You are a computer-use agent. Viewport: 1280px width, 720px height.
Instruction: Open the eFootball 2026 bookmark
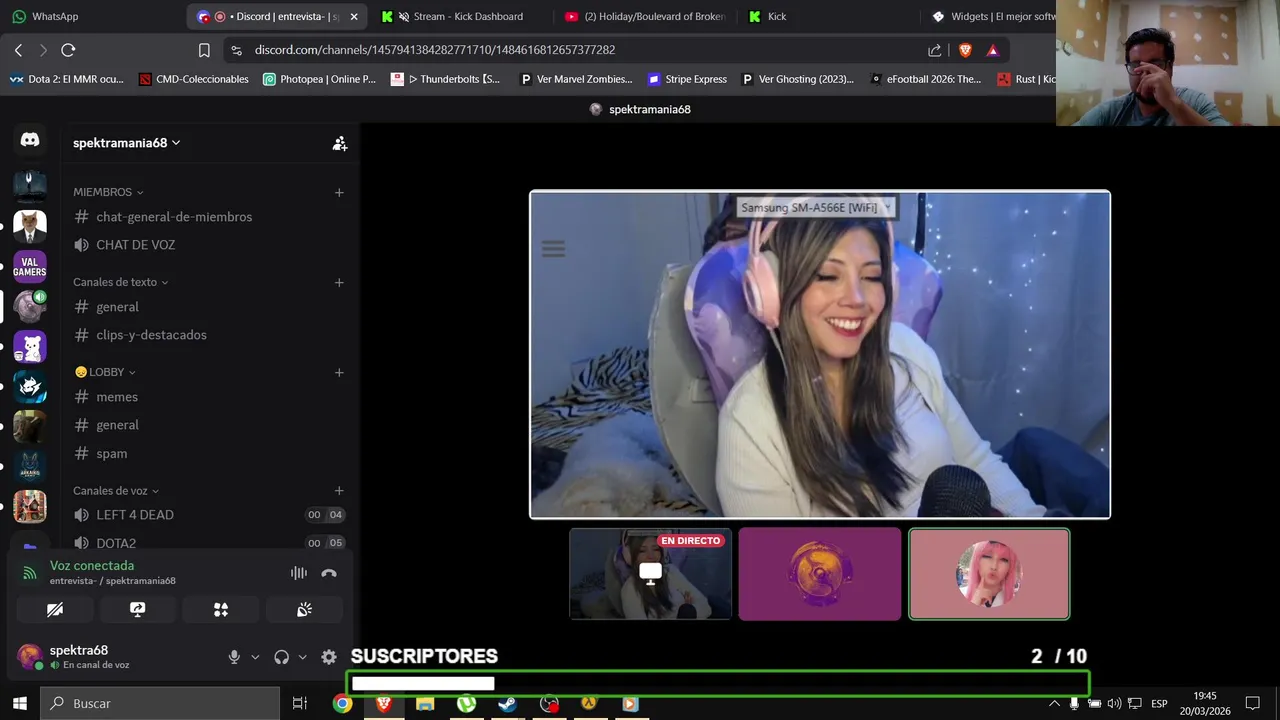pyautogui.click(x=926, y=79)
